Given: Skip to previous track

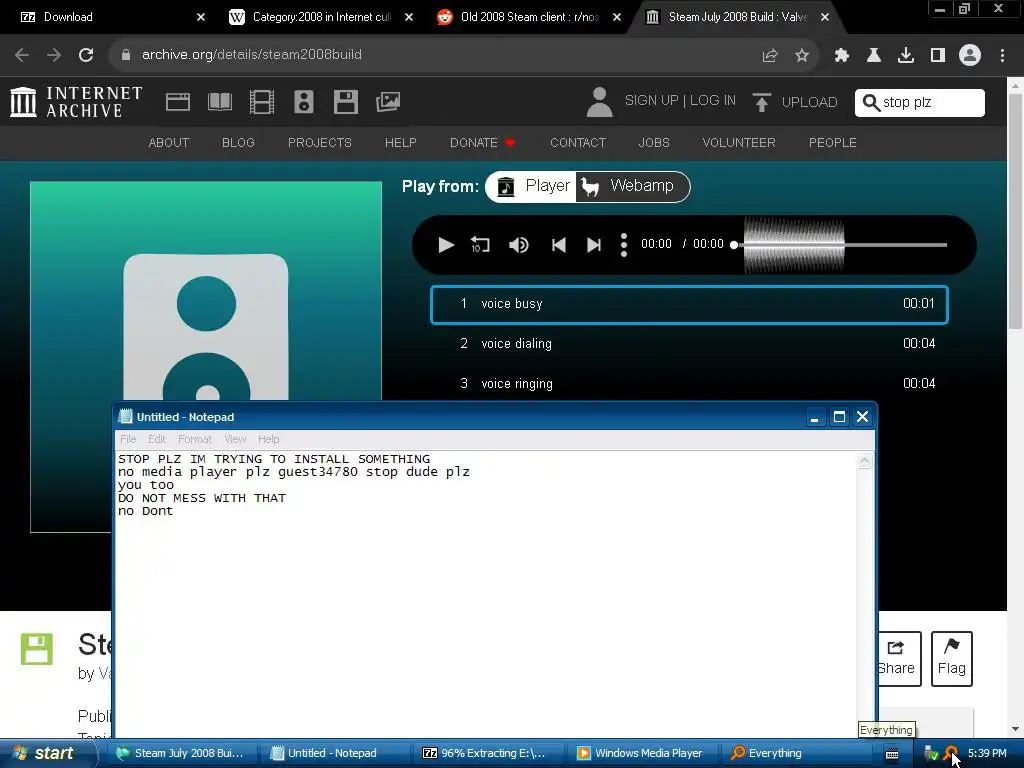Looking at the screenshot, I should [558, 245].
